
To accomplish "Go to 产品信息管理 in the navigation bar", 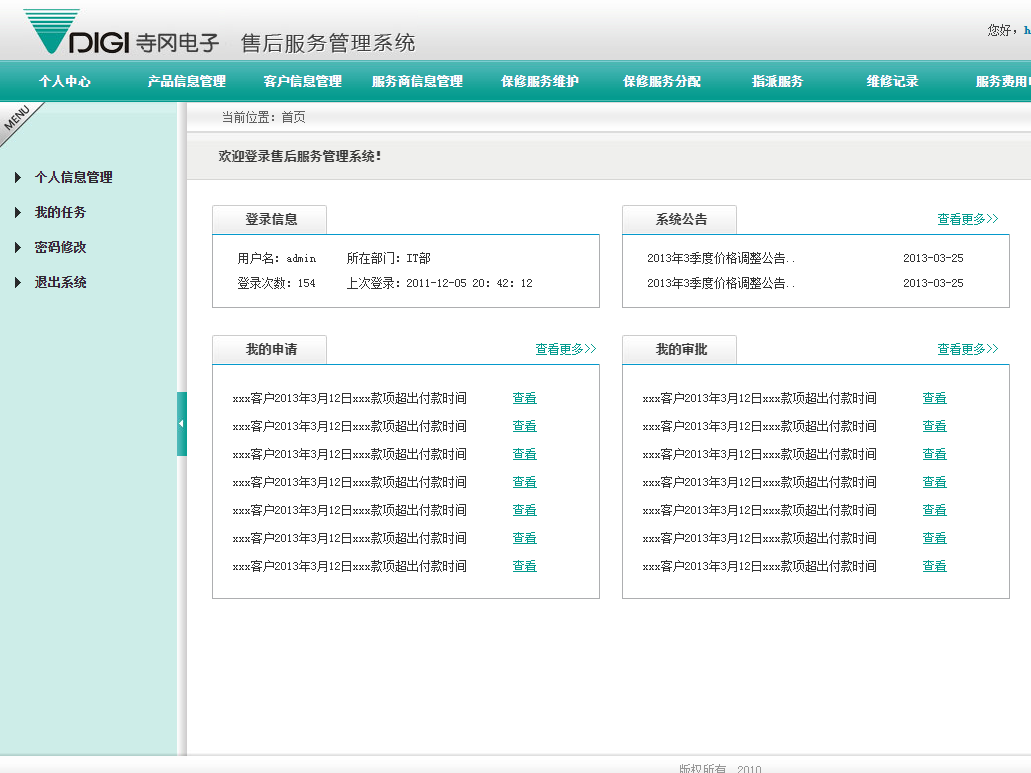I will (187, 82).
